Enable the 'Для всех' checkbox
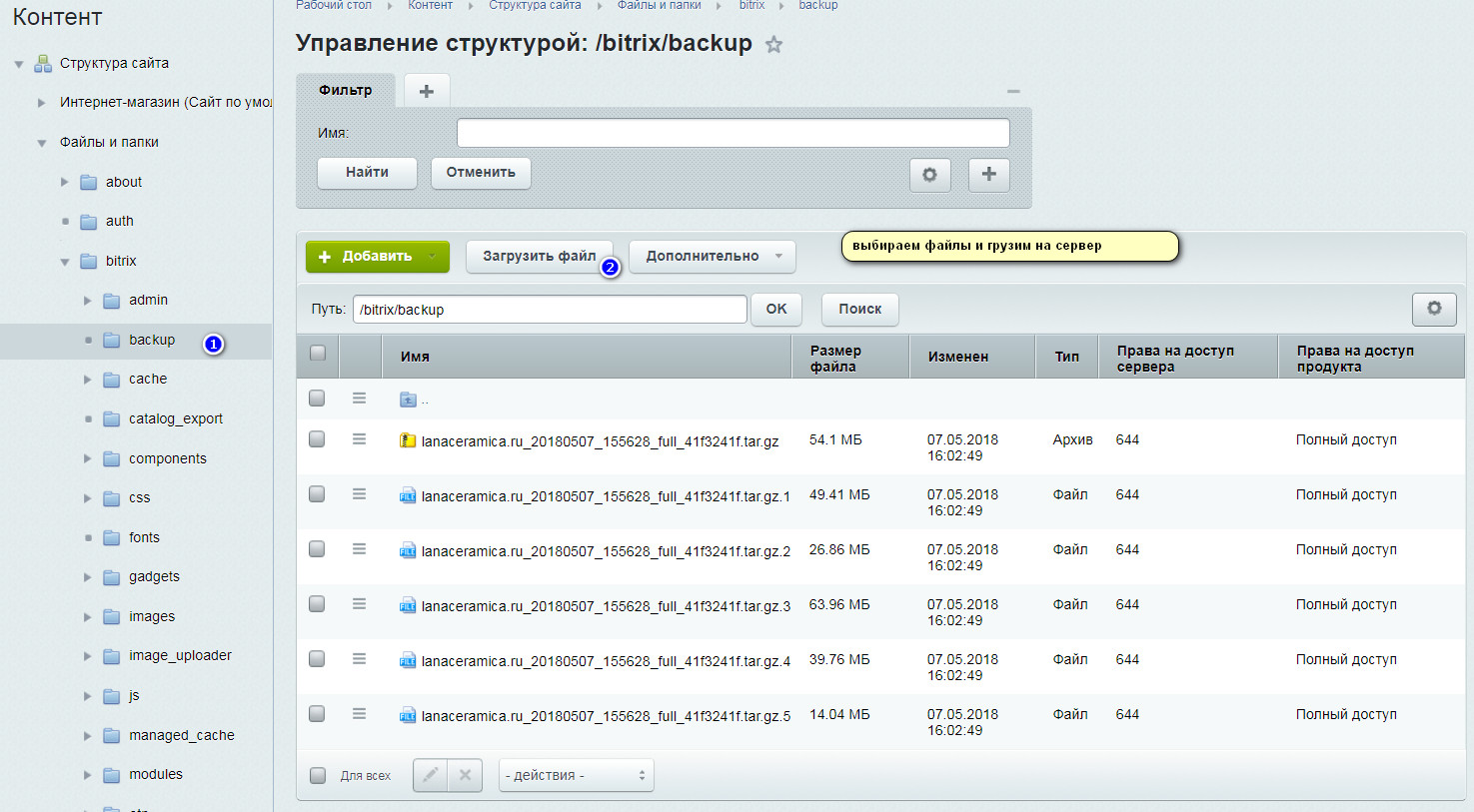 pos(318,775)
